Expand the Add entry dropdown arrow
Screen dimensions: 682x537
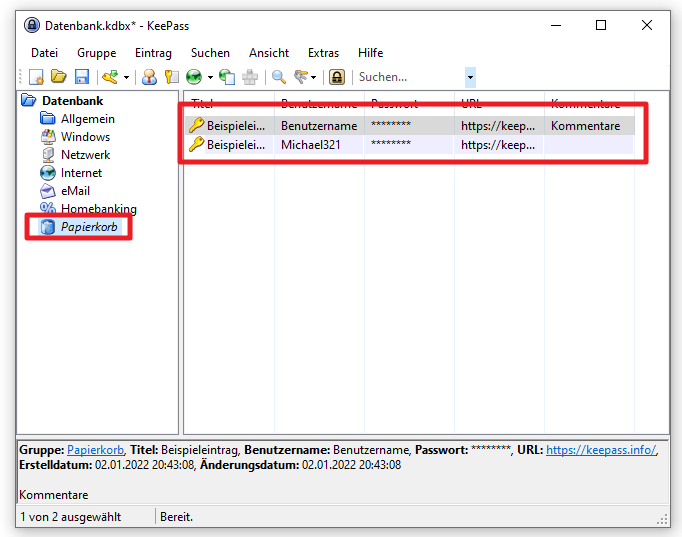click(126, 77)
